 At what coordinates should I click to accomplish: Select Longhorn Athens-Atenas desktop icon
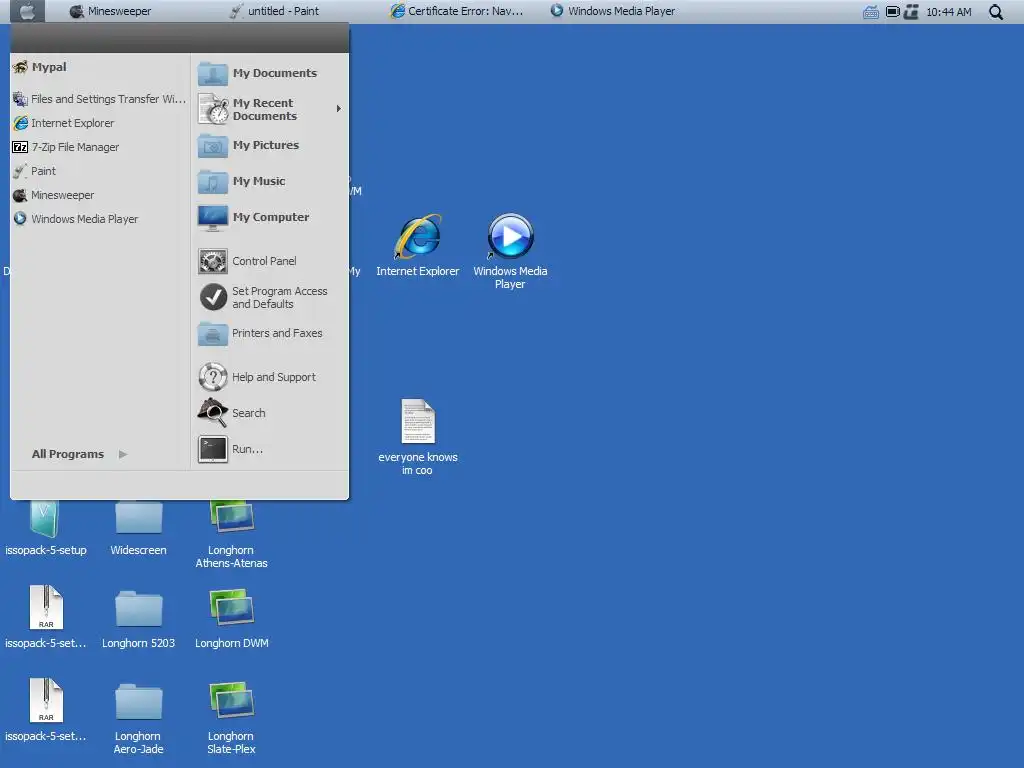pyautogui.click(x=231, y=534)
